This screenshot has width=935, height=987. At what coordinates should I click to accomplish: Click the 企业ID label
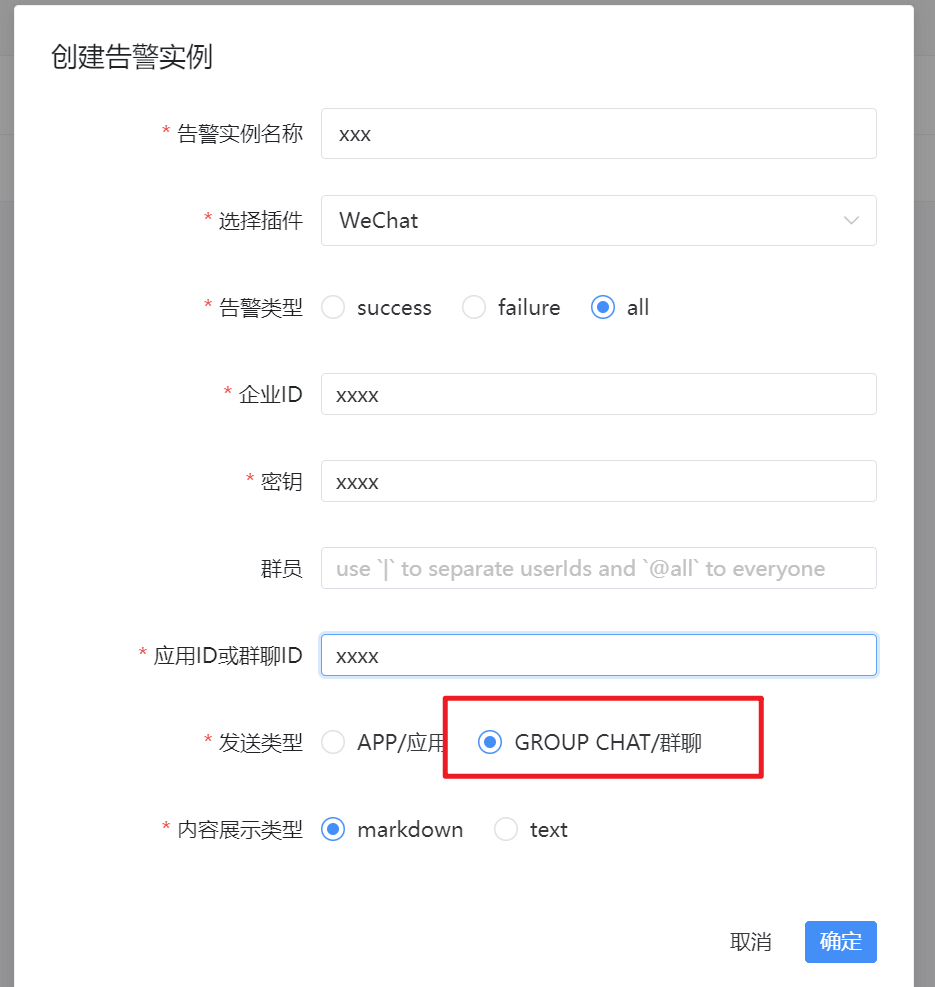271,395
